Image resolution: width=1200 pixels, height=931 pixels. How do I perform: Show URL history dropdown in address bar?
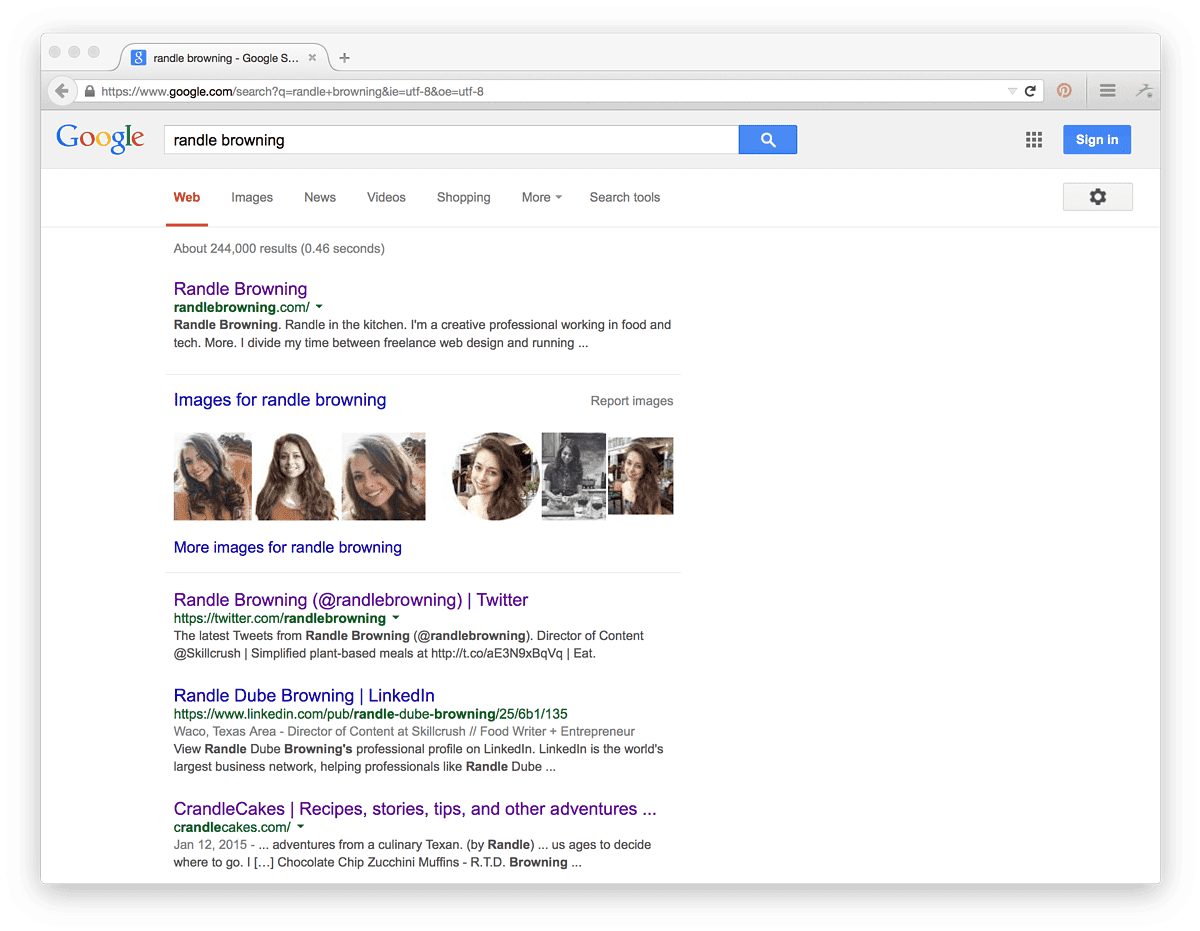[x=1011, y=91]
